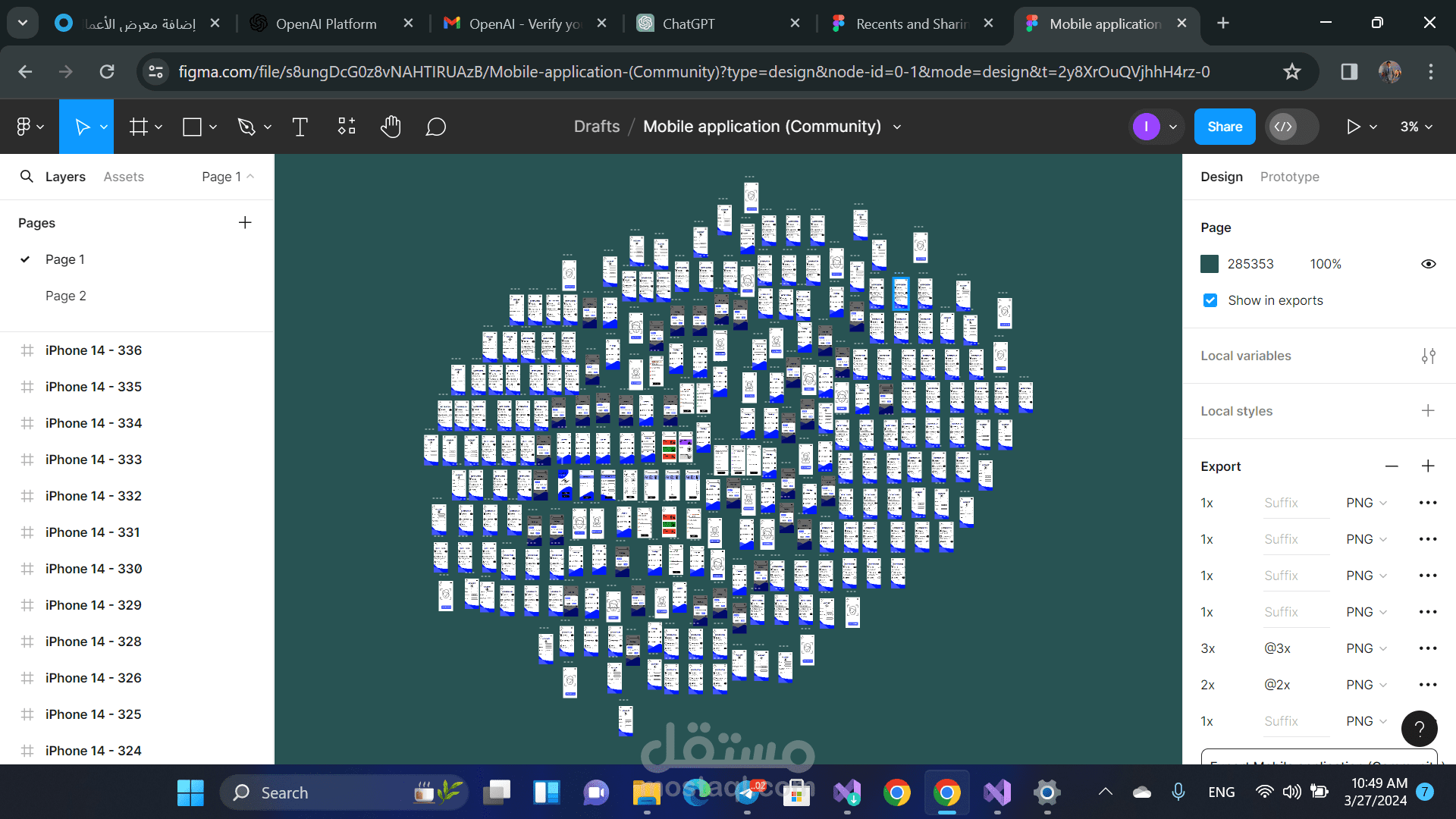Image resolution: width=1456 pixels, height=819 pixels.
Task: Add a new page with plus icon
Action: (245, 223)
